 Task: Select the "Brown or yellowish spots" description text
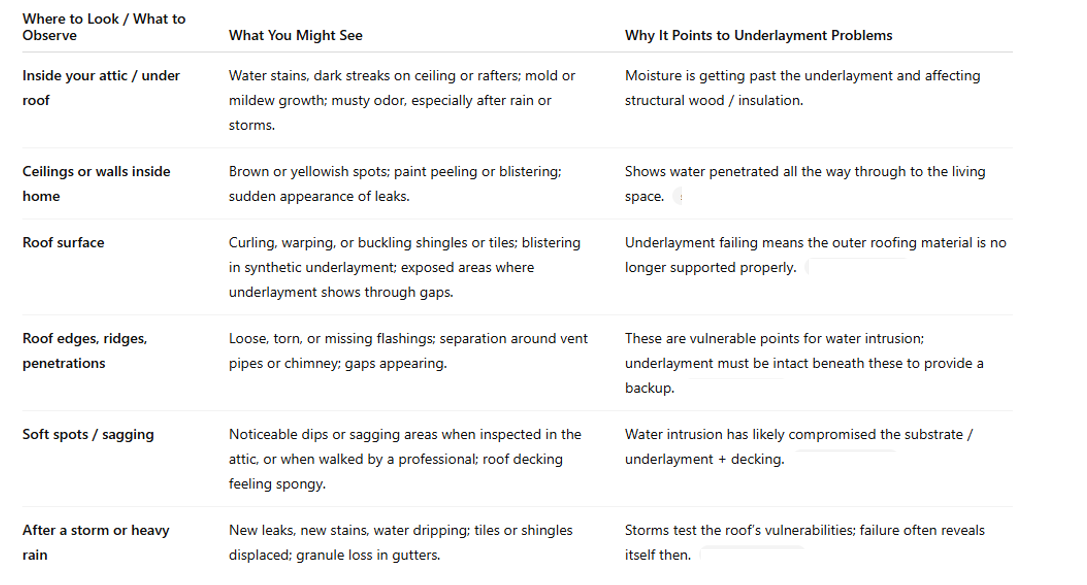[x=395, y=184]
